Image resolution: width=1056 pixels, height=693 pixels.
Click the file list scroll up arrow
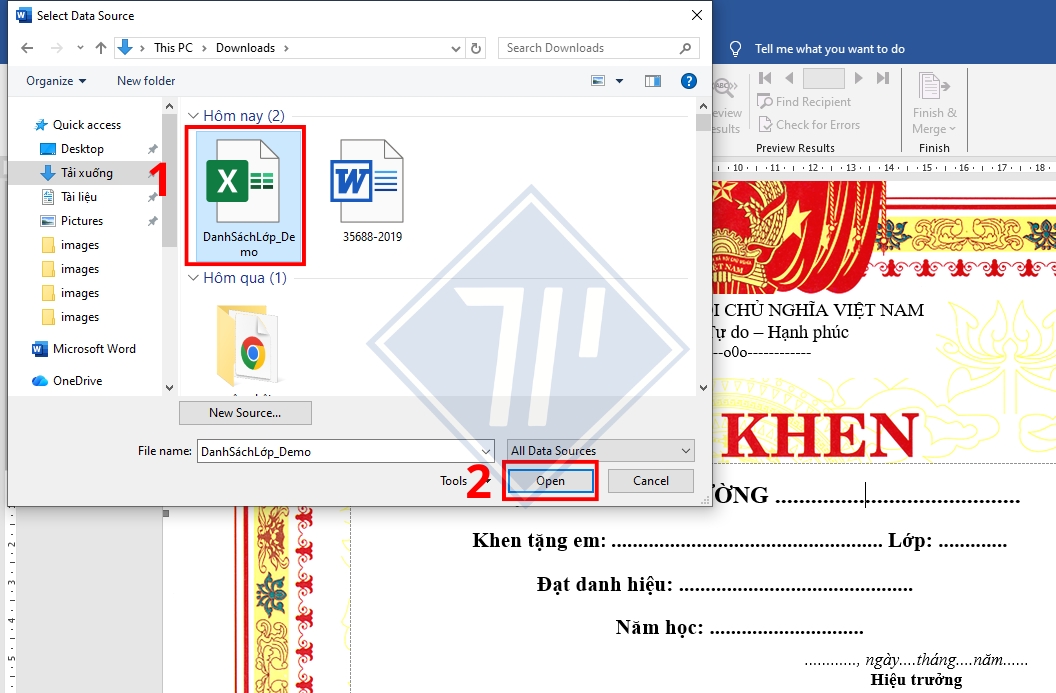point(703,106)
